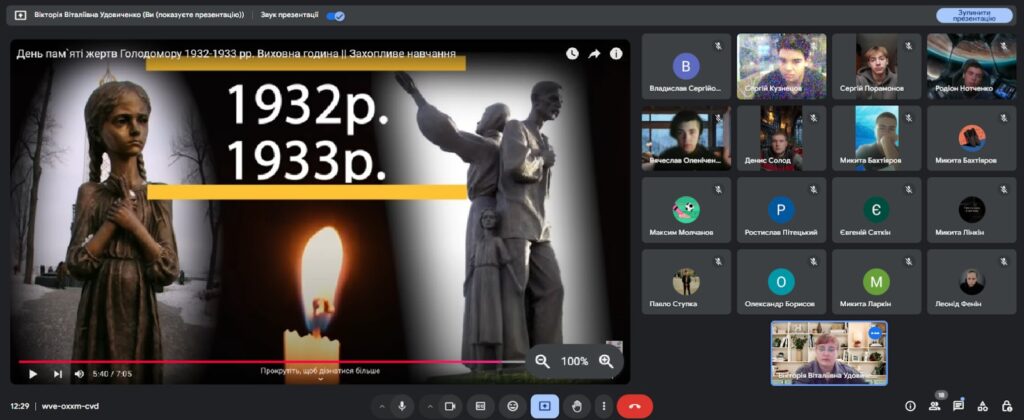
Task: Click the camera button in call toolbar
Action: (449, 406)
